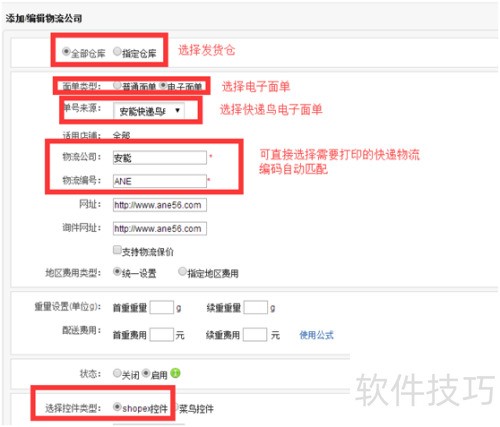Click the 添加/编辑物流公司 page title
Image resolution: width=500 pixels, height=427 pixels.
[44, 18]
